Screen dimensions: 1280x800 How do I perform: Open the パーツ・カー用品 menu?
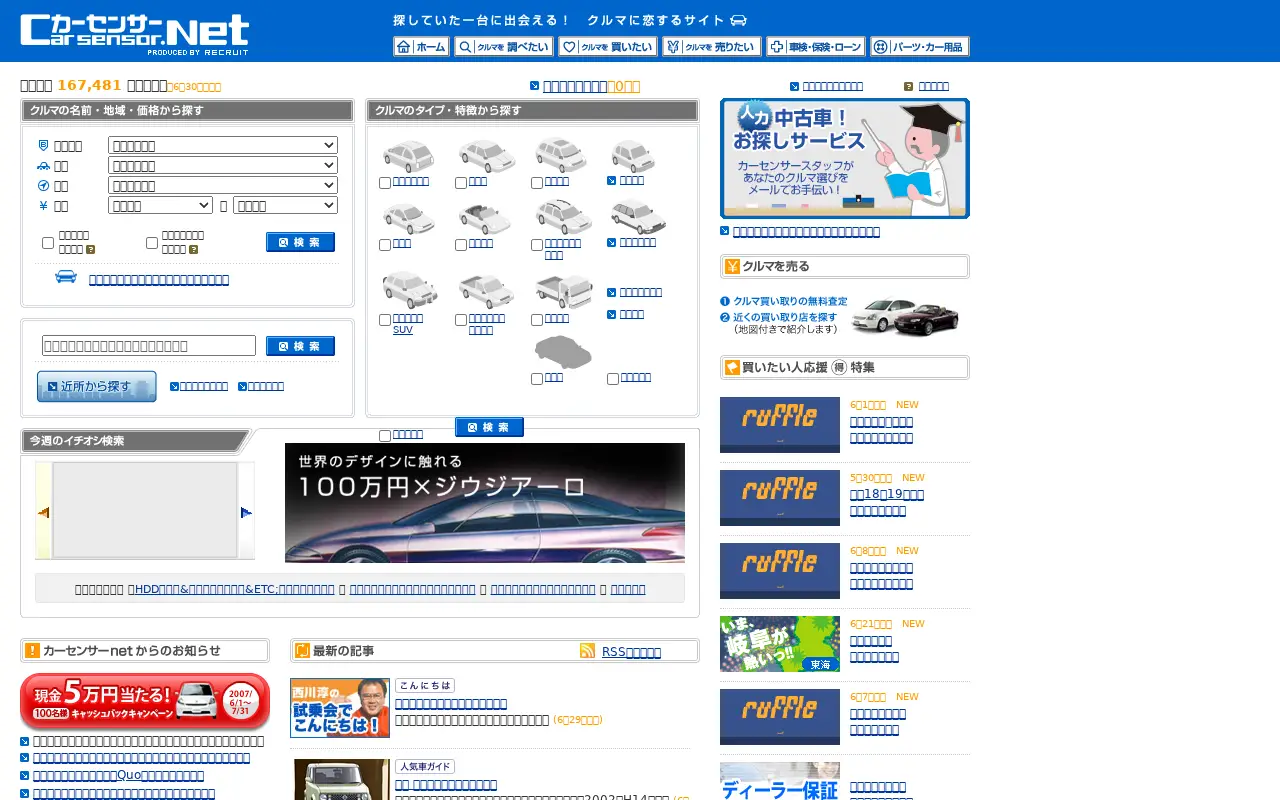tap(920, 46)
